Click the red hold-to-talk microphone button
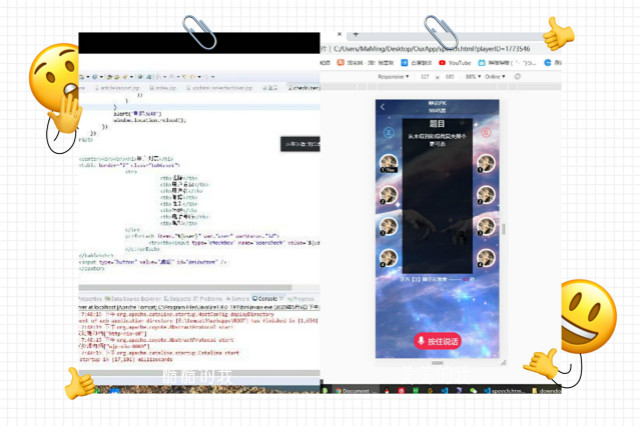Screen dimensions: 640x426 (438, 341)
